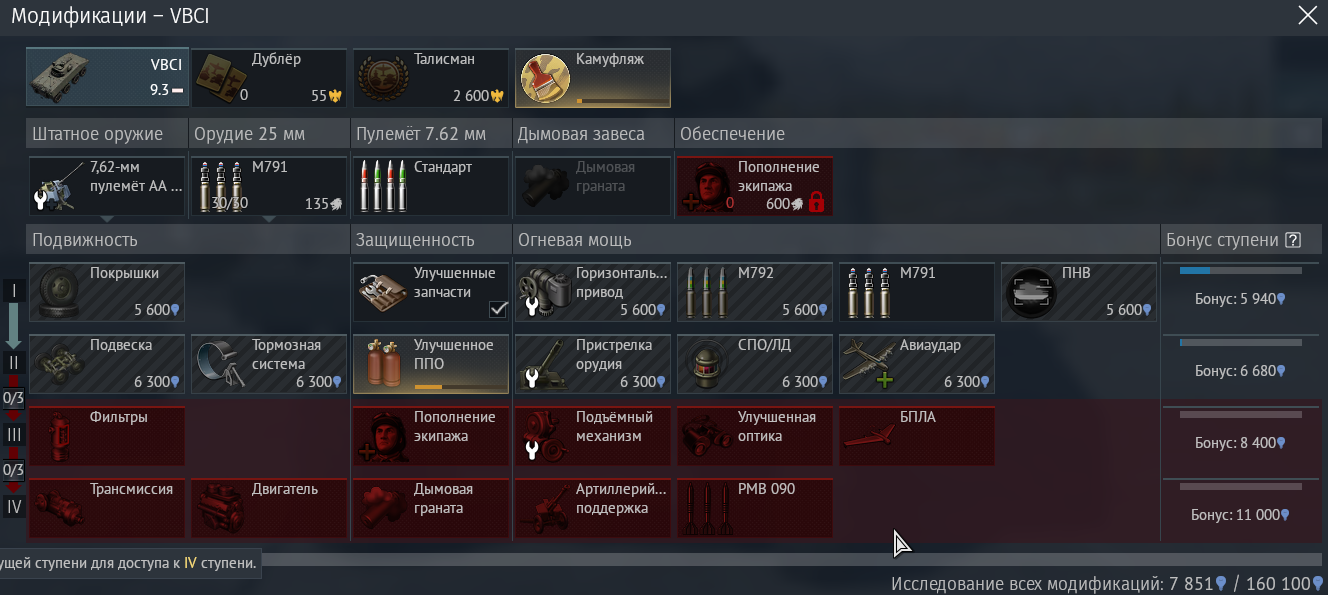Click the Бонус ступени help question mark
Image resolution: width=1328 pixels, height=595 pixels.
click(1293, 240)
